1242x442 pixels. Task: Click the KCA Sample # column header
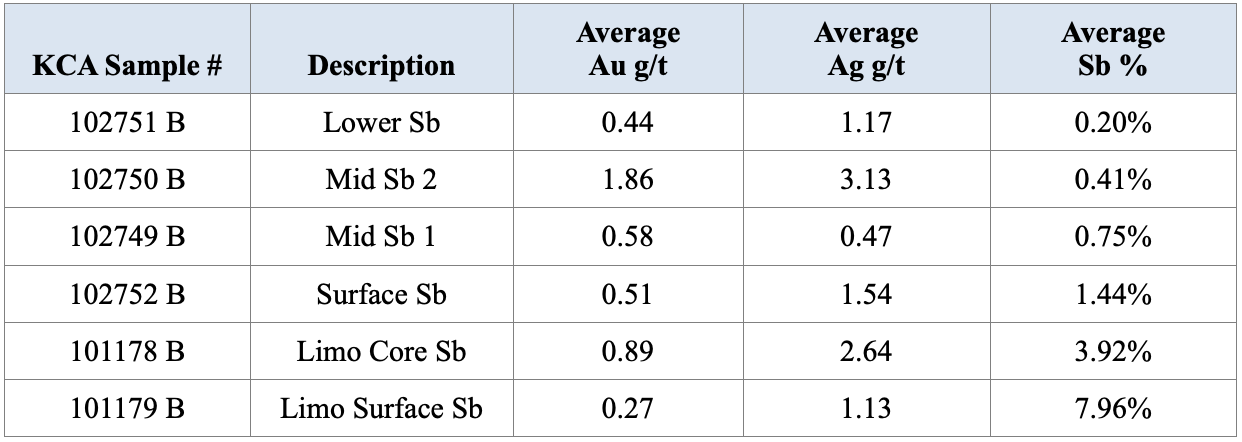click(x=127, y=66)
